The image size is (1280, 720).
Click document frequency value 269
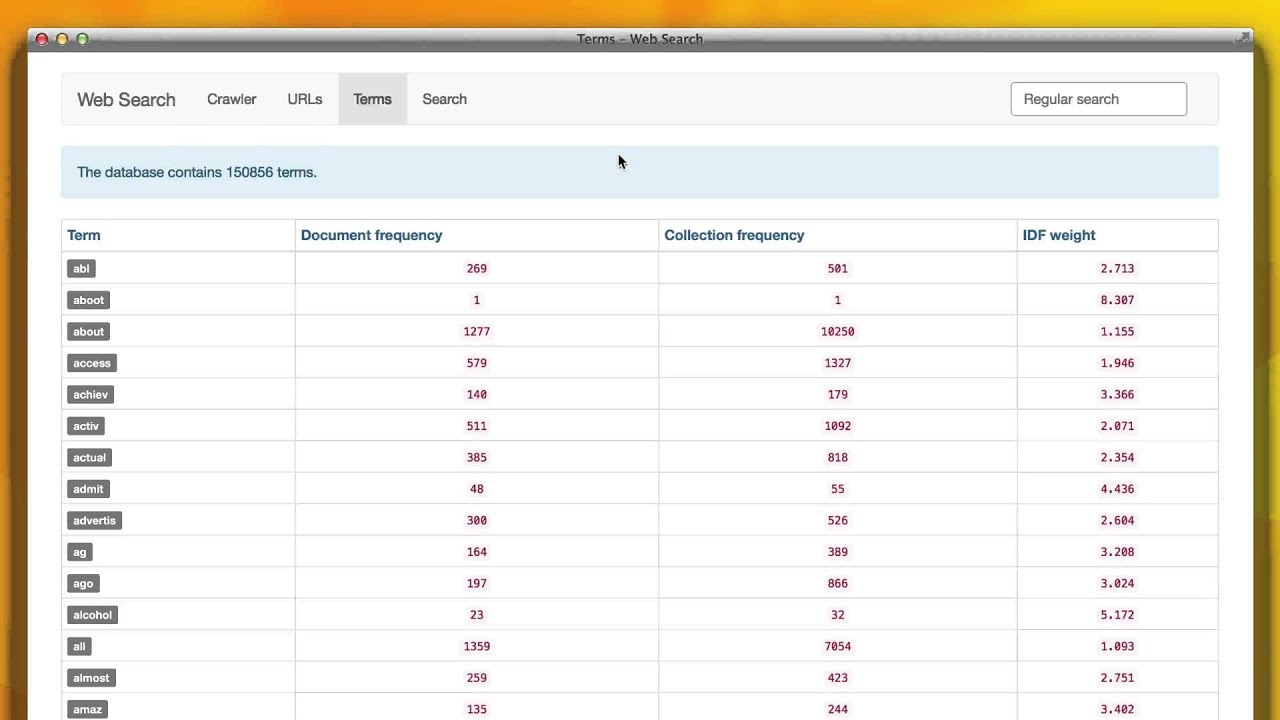click(x=476, y=268)
